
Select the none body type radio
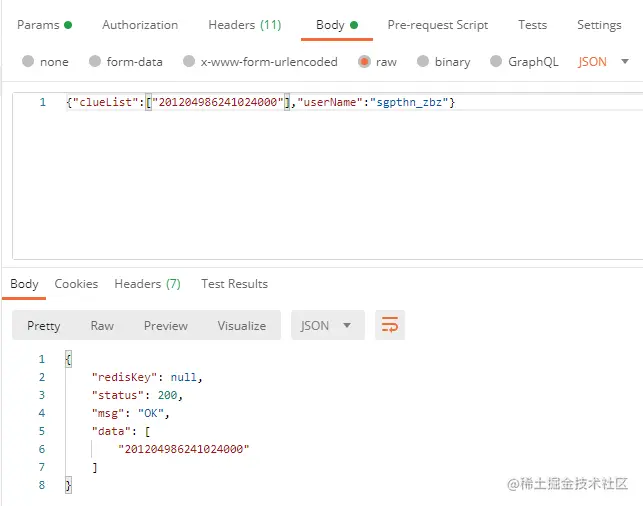(28, 62)
